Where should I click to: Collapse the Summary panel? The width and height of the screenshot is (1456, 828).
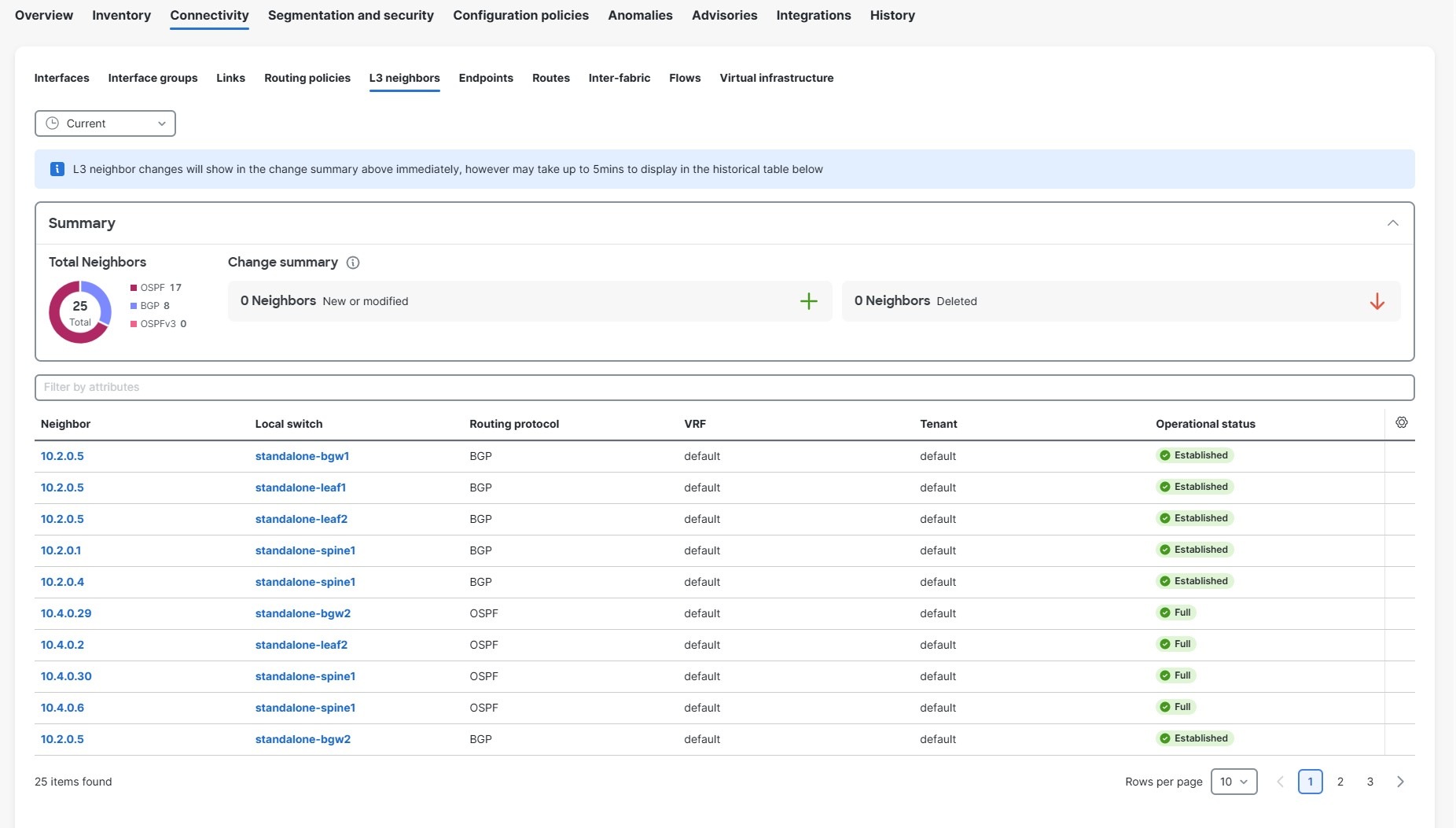(x=1392, y=223)
